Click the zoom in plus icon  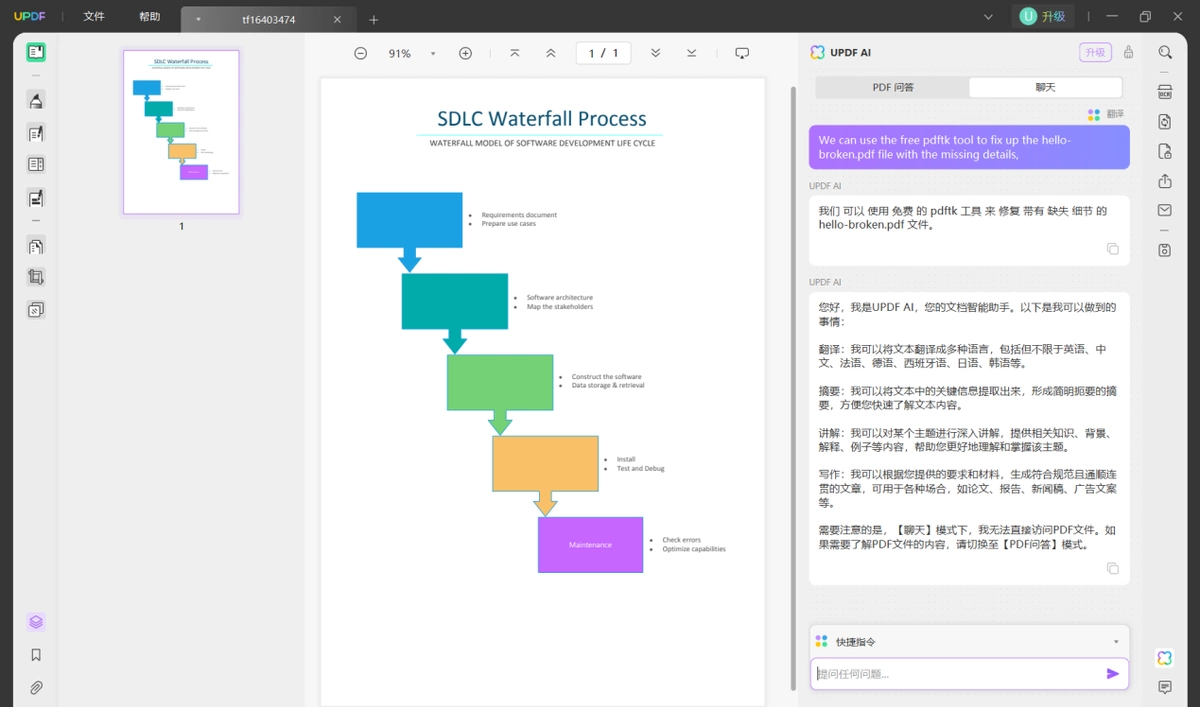point(465,53)
